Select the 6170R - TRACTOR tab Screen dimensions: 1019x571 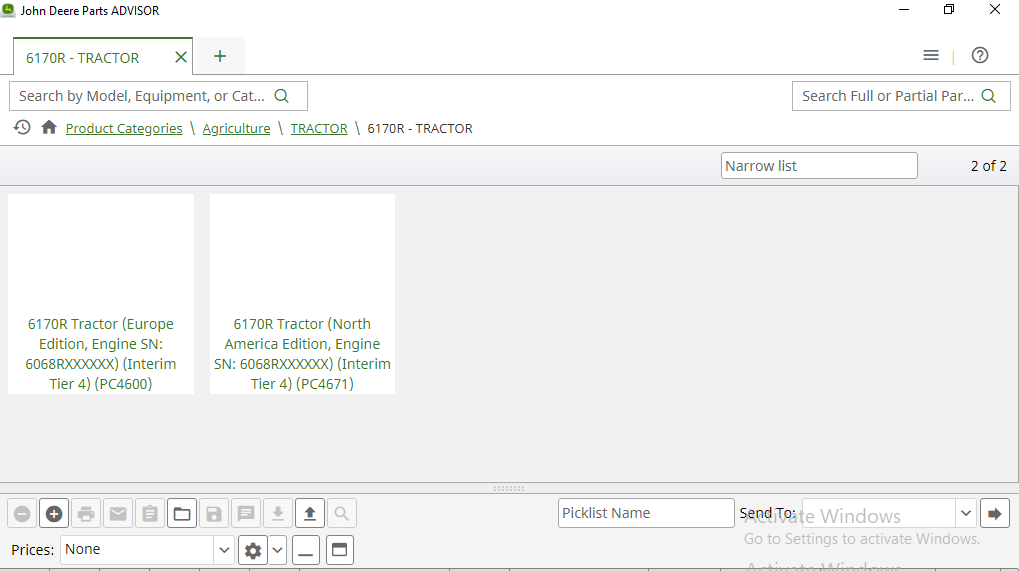(83, 58)
